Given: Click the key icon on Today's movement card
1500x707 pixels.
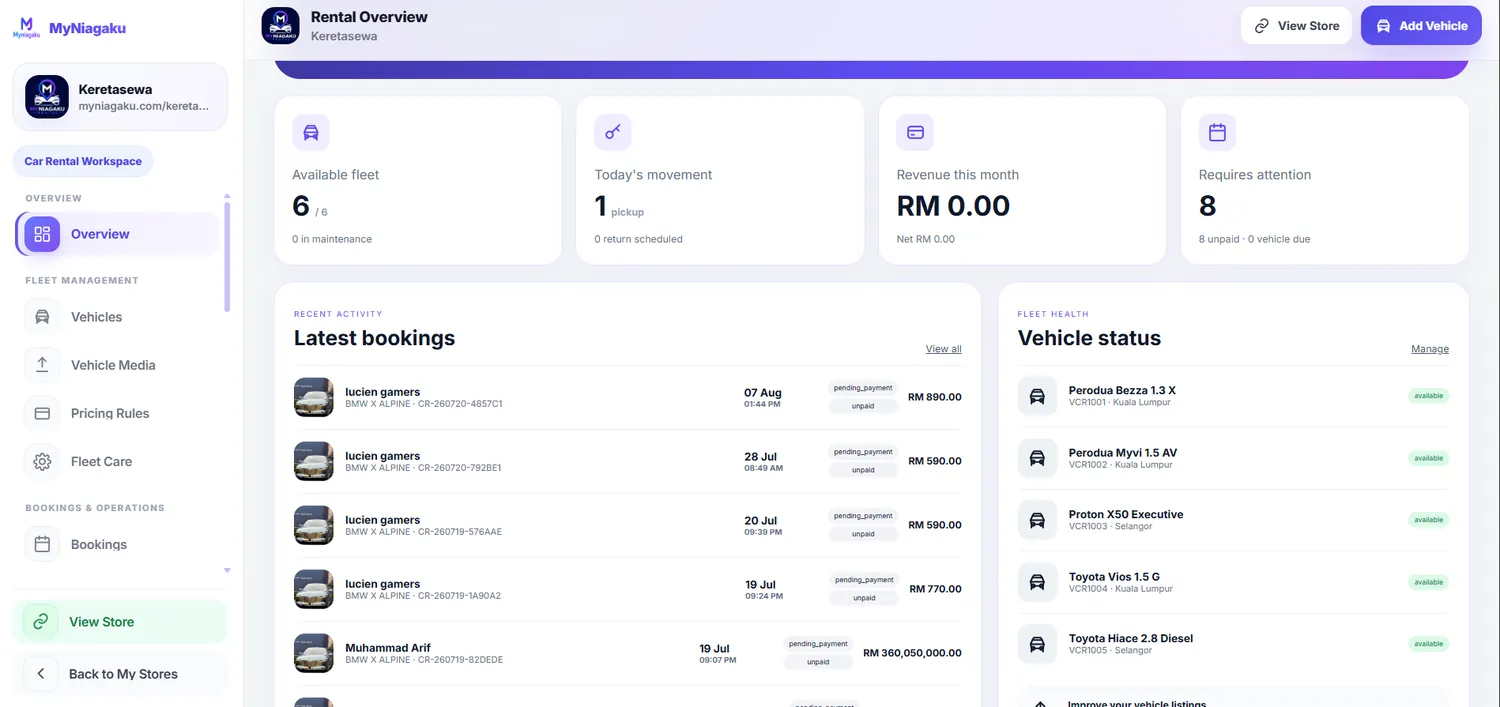Looking at the screenshot, I should tap(613, 132).
